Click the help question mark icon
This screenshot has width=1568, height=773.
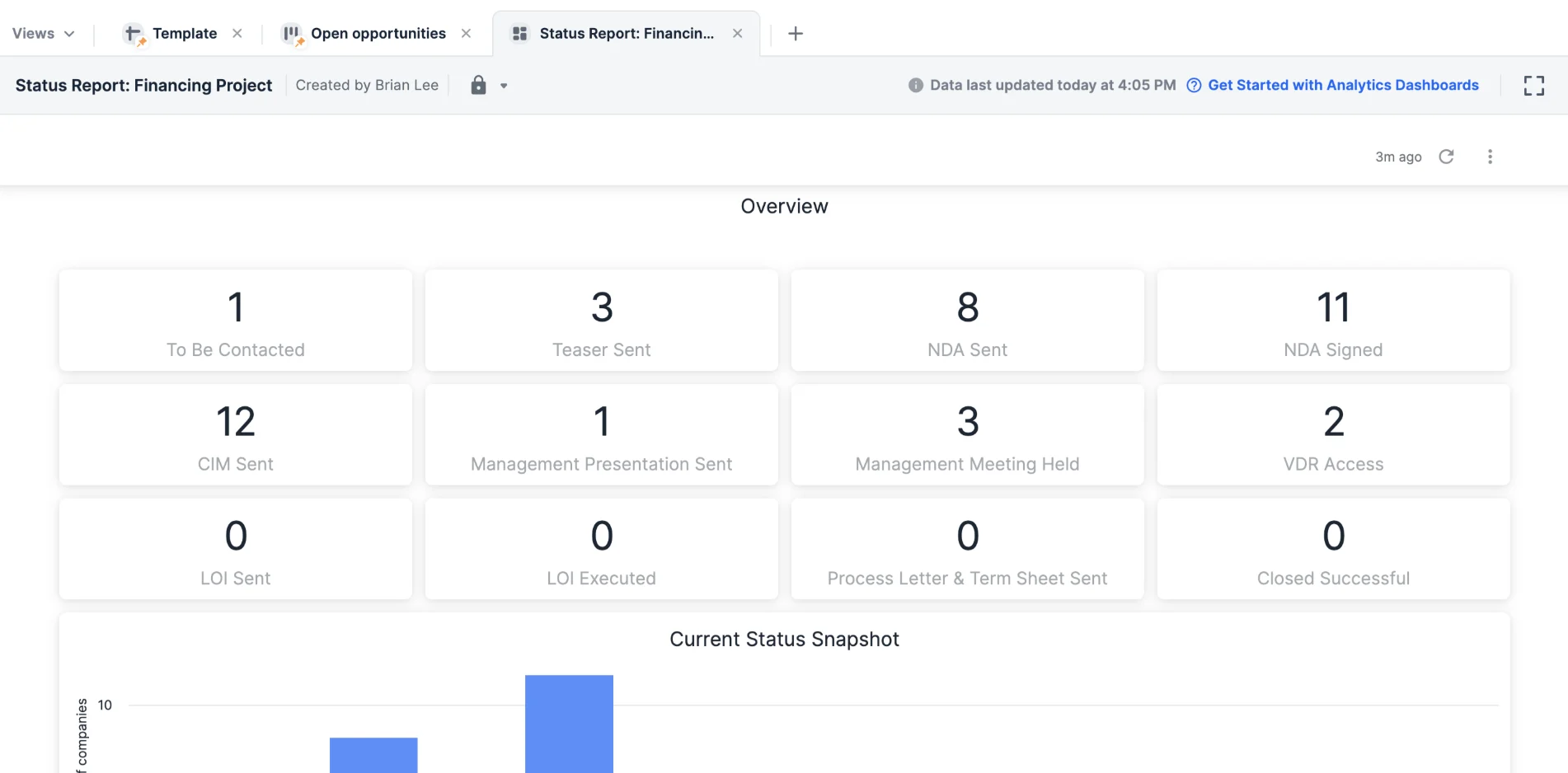pyautogui.click(x=1194, y=85)
